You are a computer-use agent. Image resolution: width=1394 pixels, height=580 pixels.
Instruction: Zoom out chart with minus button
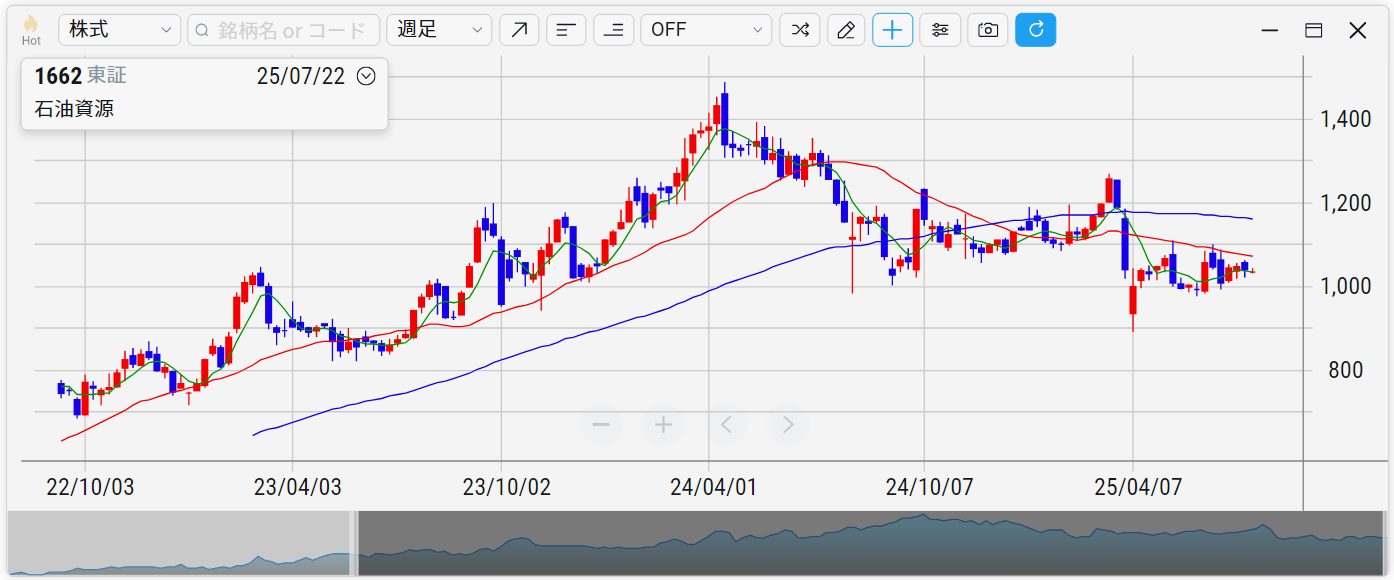pos(601,425)
